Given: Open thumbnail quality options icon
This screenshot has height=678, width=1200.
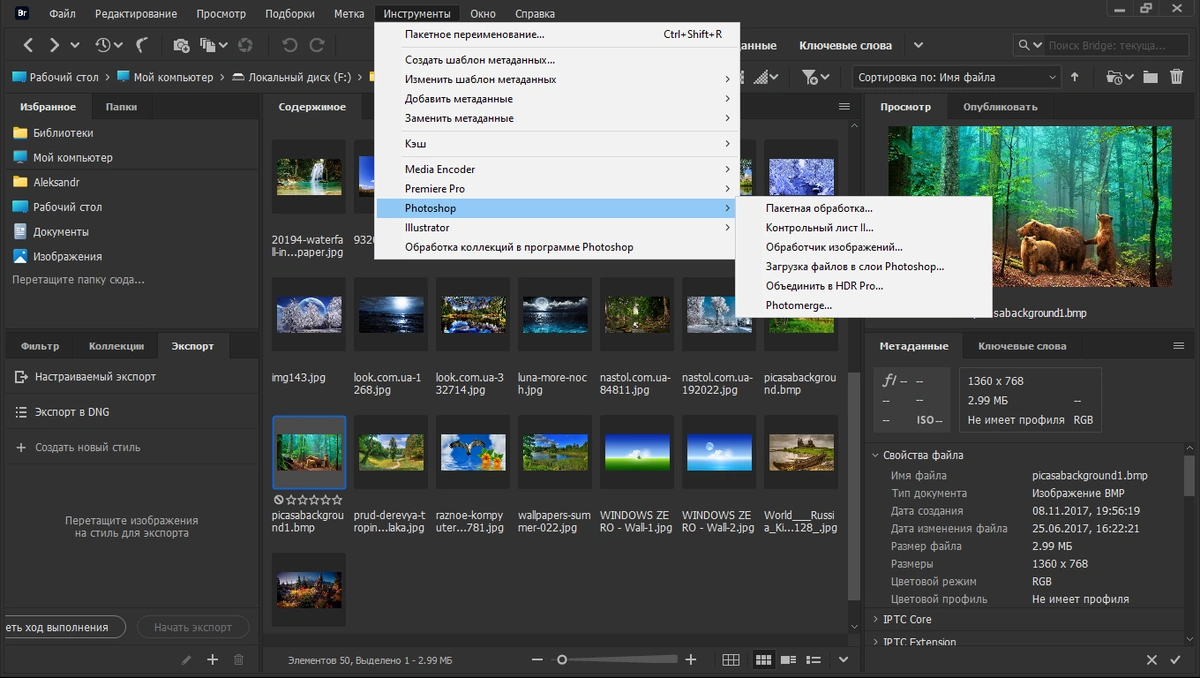Looking at the screenshot, I should [765, 77].
